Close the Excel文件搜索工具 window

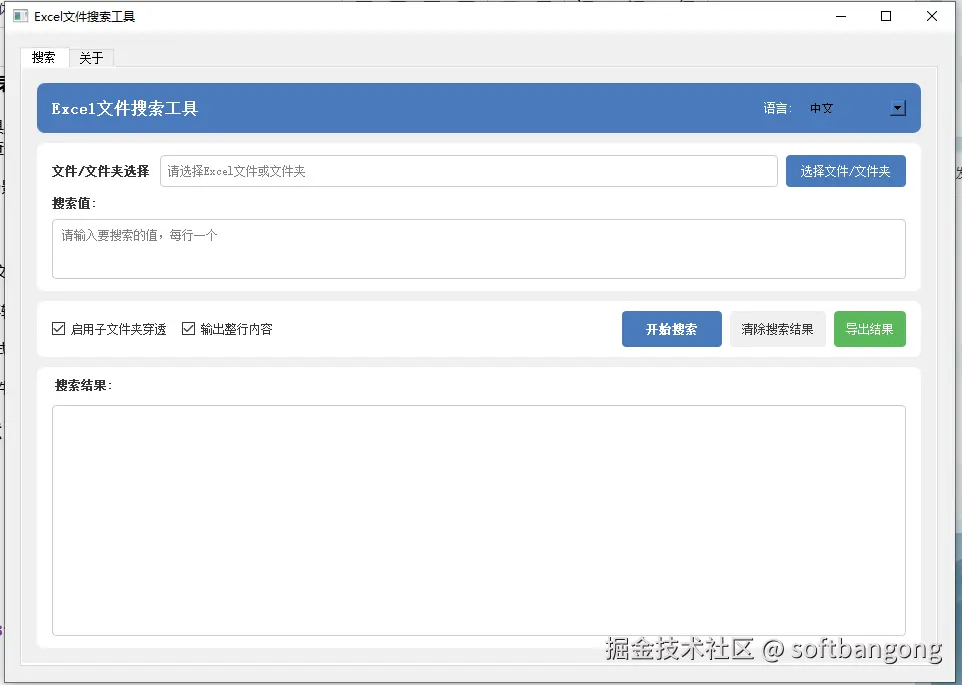coord(932,17)
